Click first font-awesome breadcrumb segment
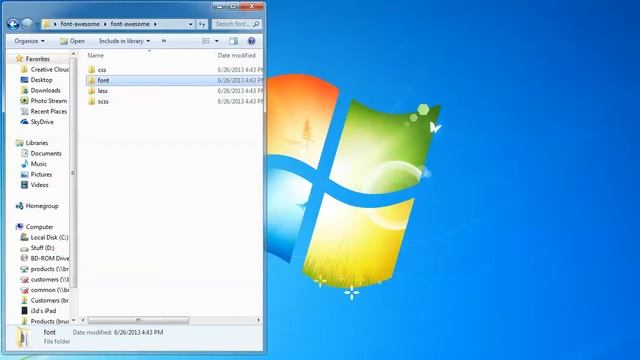 (80, 24)
